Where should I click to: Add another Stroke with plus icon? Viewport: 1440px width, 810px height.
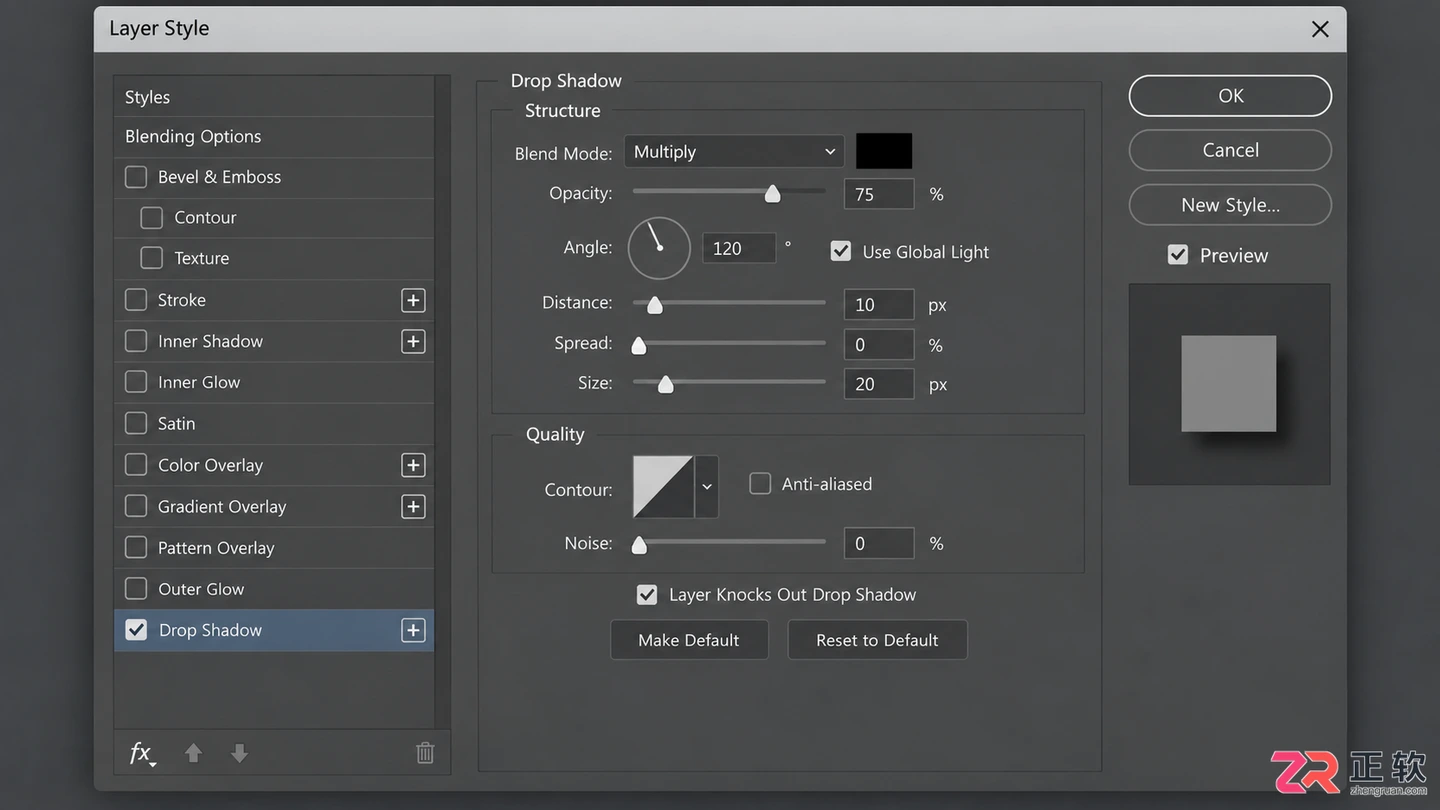(413, 300)
